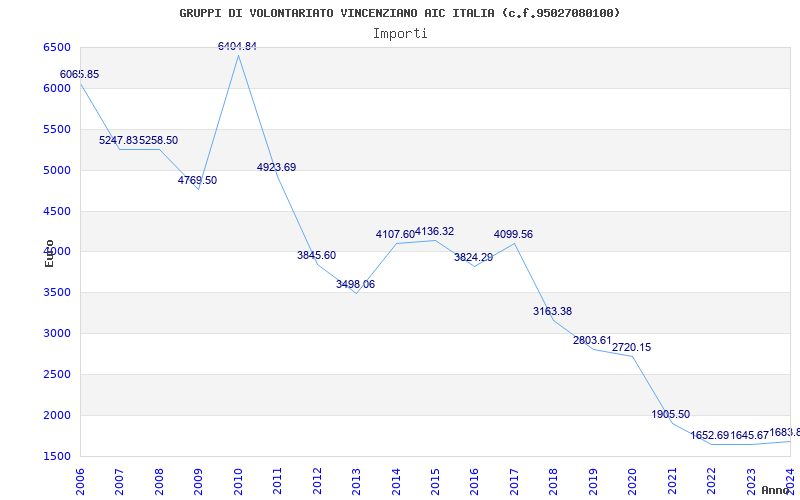The width and height of the screenshot is (800, 500).
Task: Click the Euro y-axis label
Action: tap(49, 253)
